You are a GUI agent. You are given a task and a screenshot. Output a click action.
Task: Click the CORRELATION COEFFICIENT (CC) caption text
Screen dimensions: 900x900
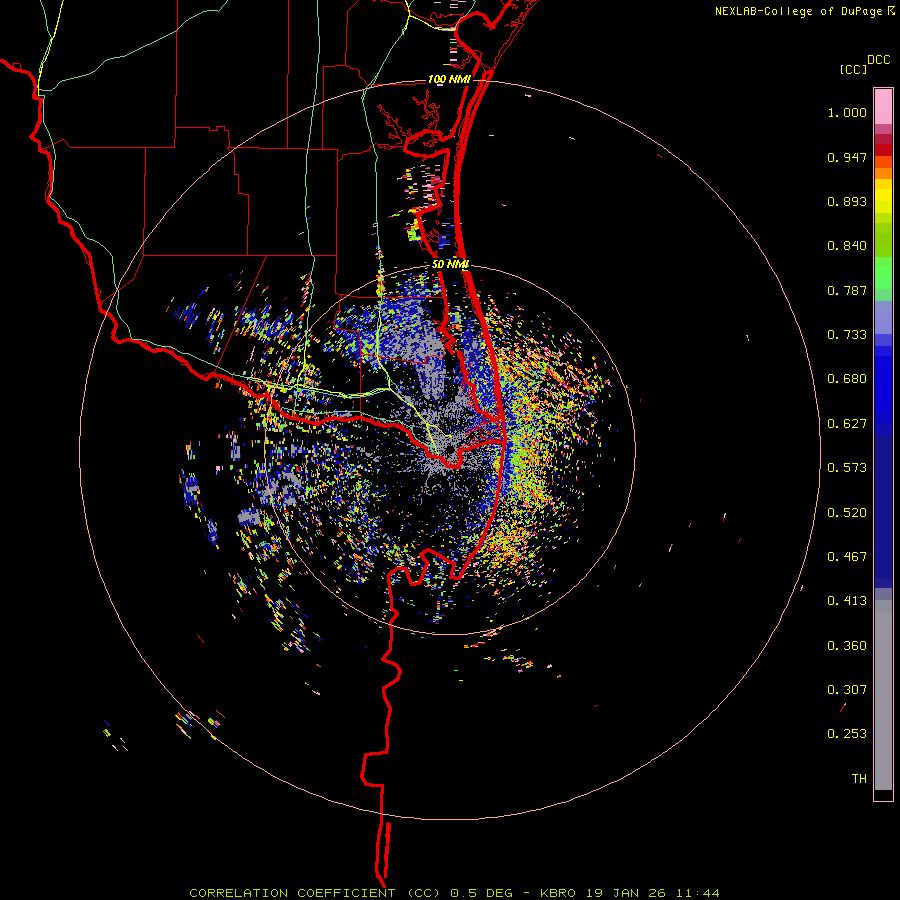315,893
